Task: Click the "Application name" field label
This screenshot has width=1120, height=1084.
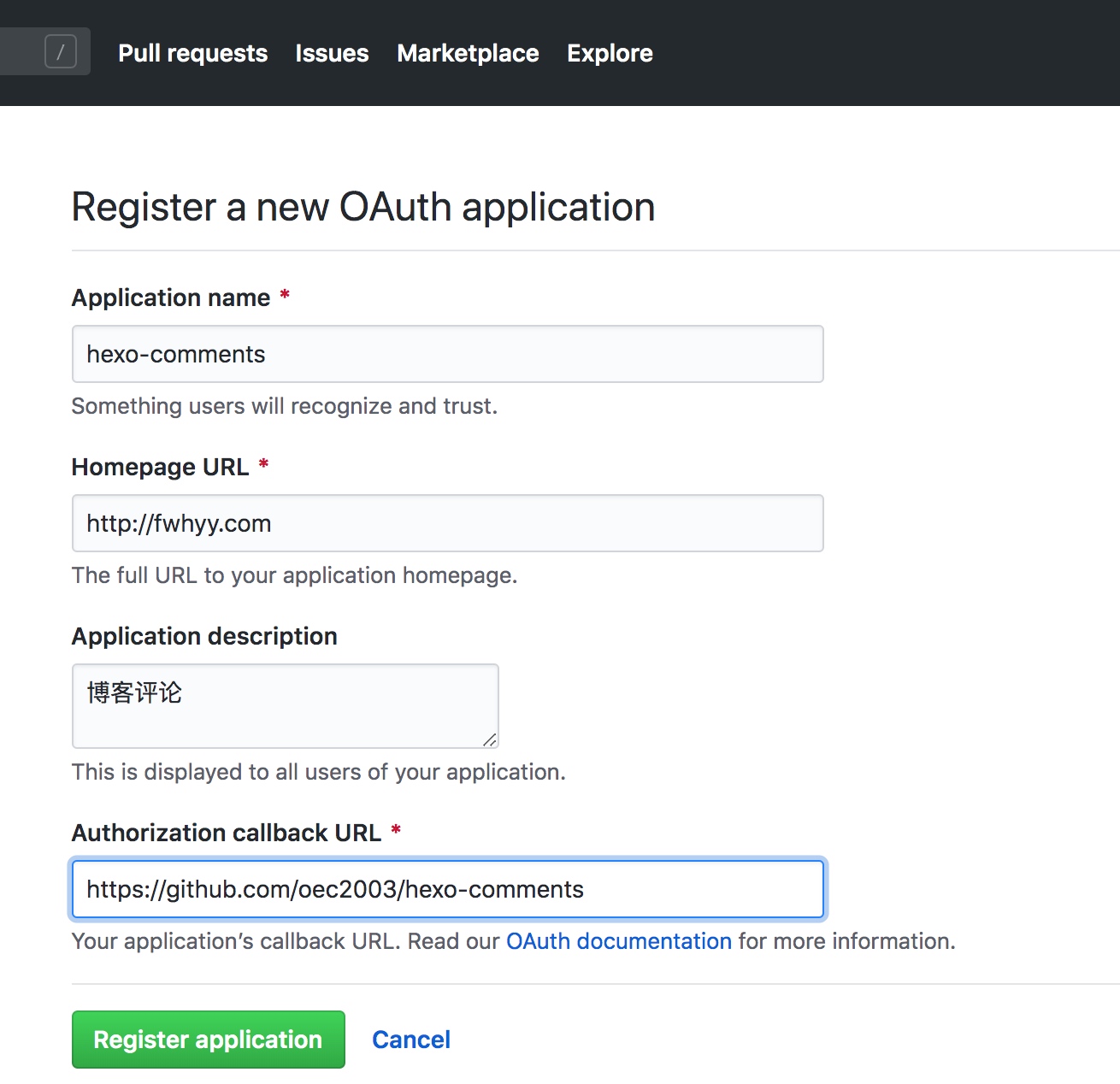Action: [171, 298]
